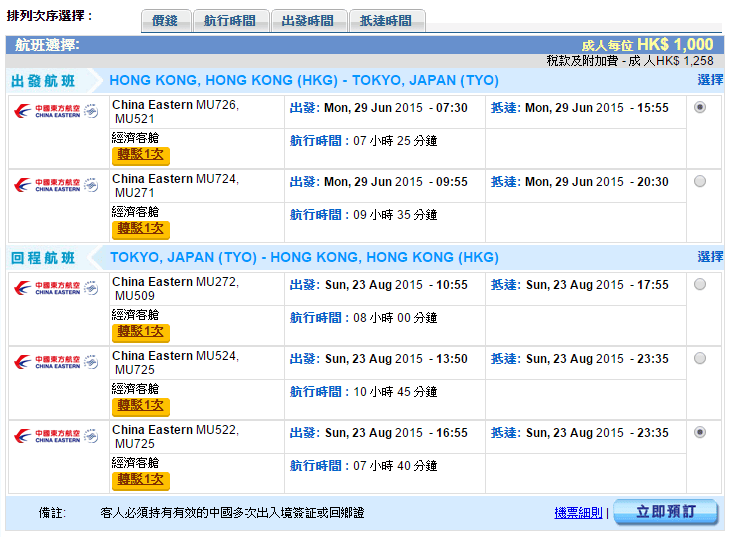Open the 機票細則 ticket rules link
This screenshot has height=537, width=729.
click(x=578, y=513)
